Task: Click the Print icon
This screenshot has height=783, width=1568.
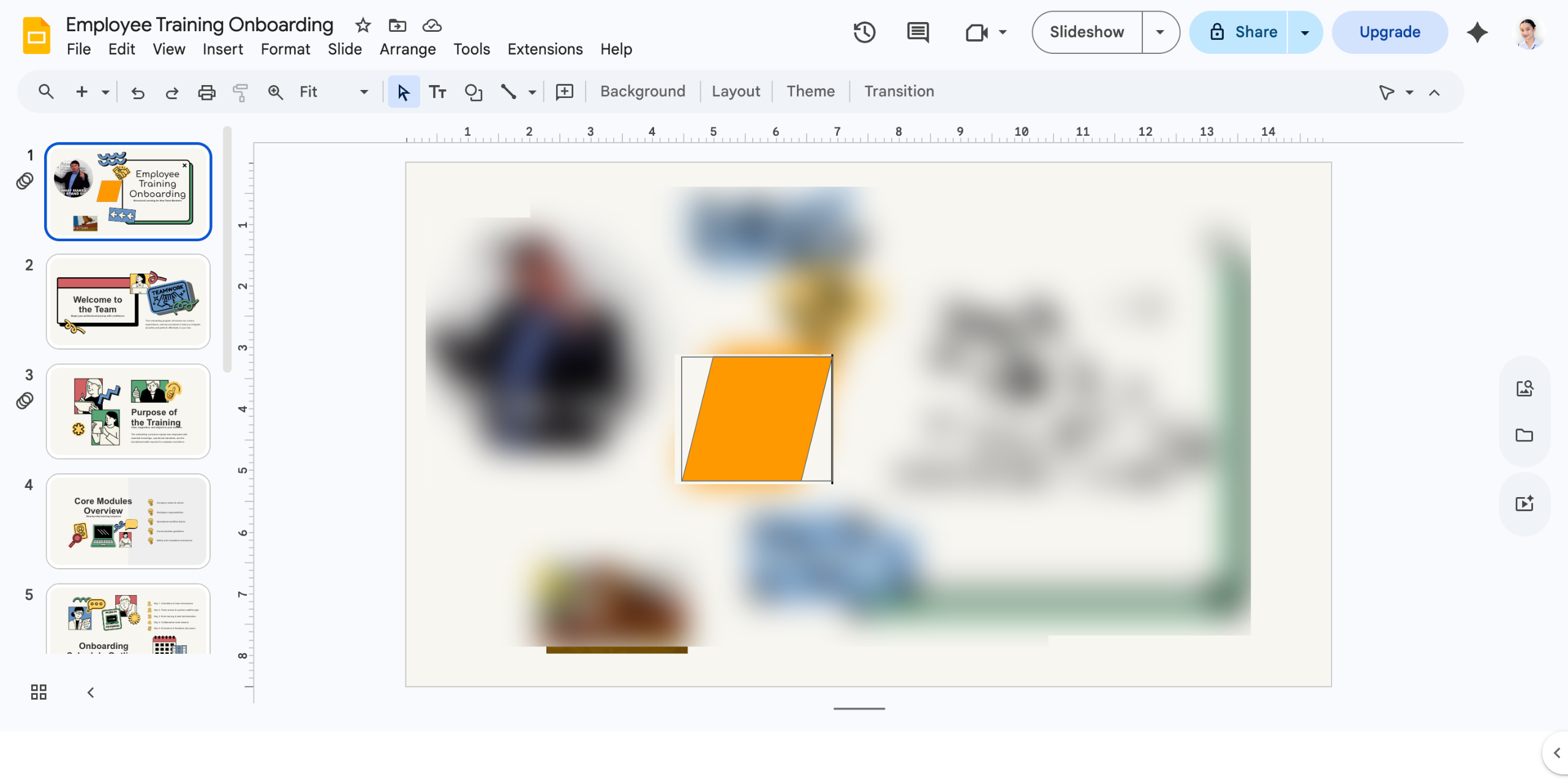Action: pos(206,92)
